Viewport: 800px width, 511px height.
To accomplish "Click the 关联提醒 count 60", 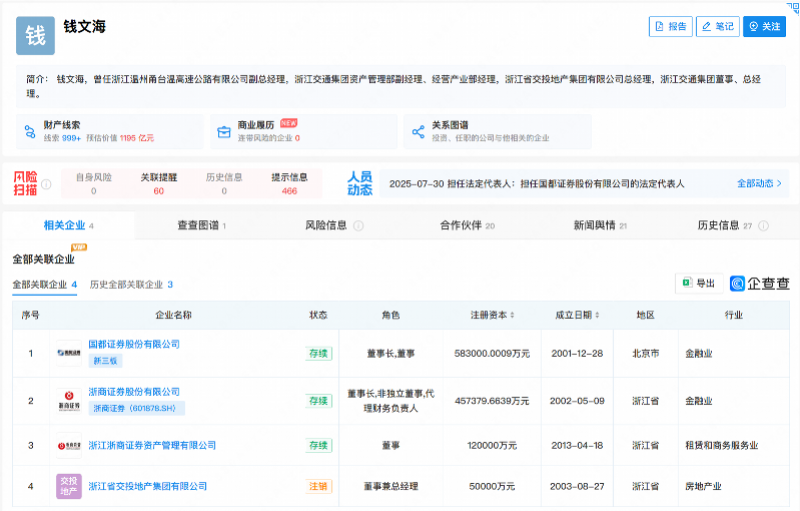I will 158,190.
